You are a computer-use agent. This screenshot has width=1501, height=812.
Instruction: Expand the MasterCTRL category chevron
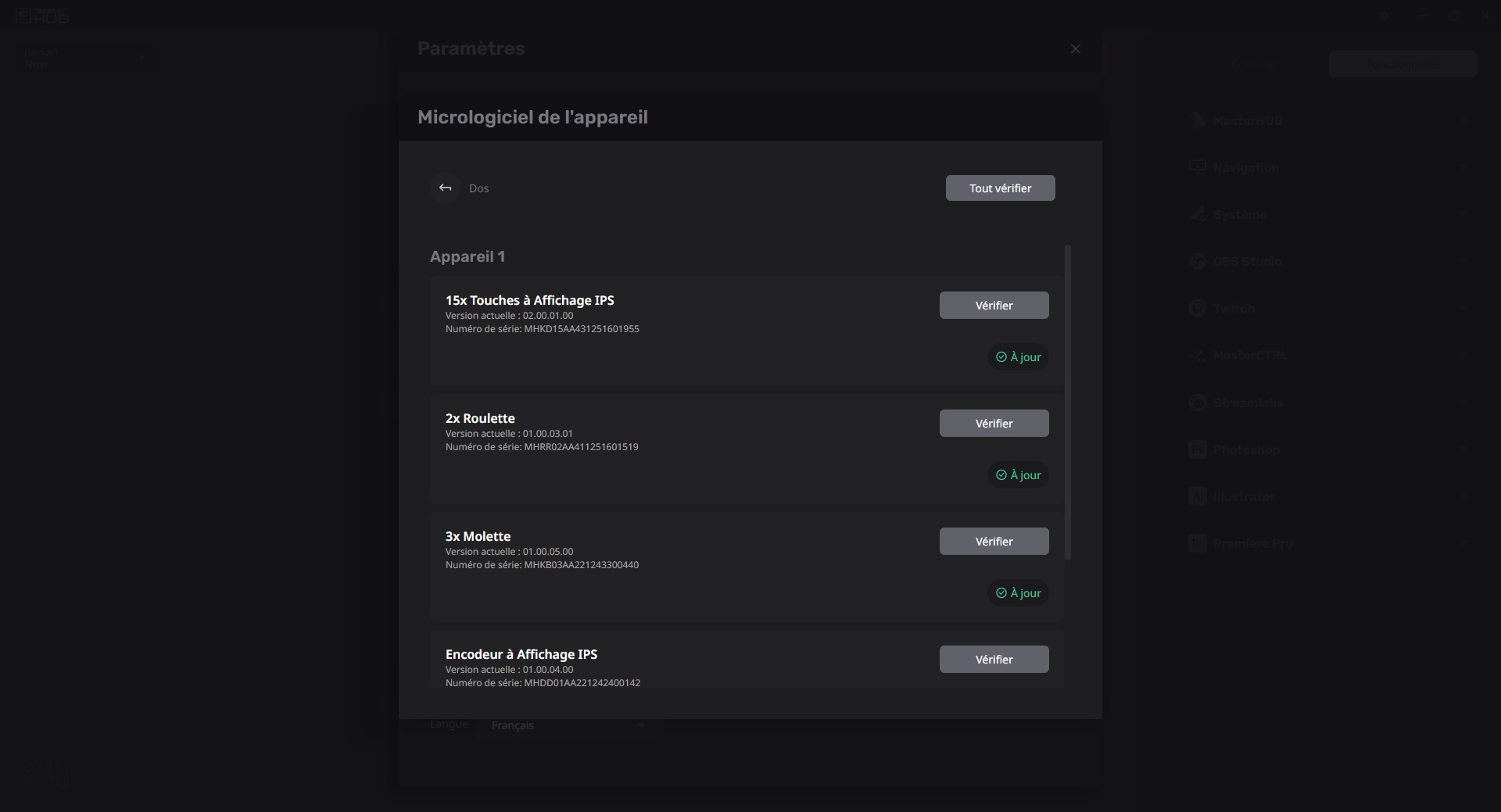pyautogui.click(x=1462, y=356)
